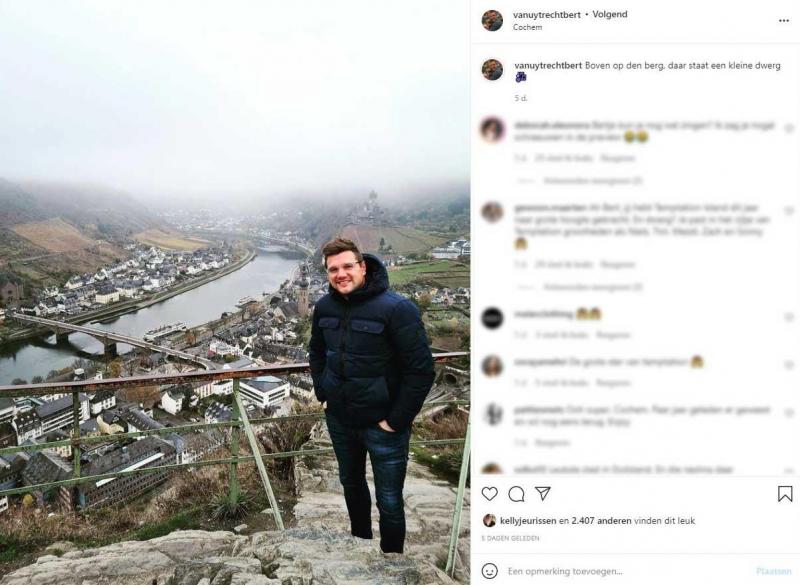Viewport: 800px width, 585px height.
Task: Click header profile avatar picture
Action: click(492, 20)
